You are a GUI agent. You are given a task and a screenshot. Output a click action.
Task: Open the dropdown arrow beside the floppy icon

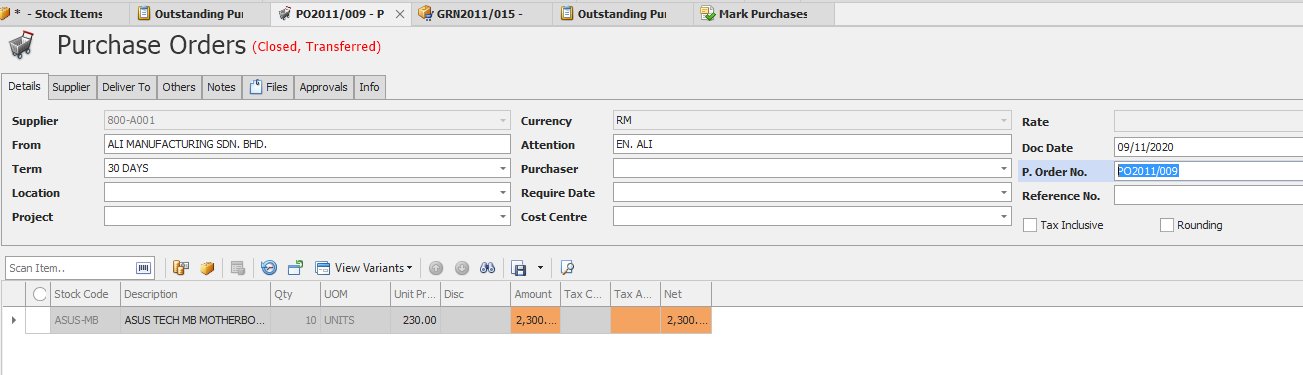(x=540, y=268)
